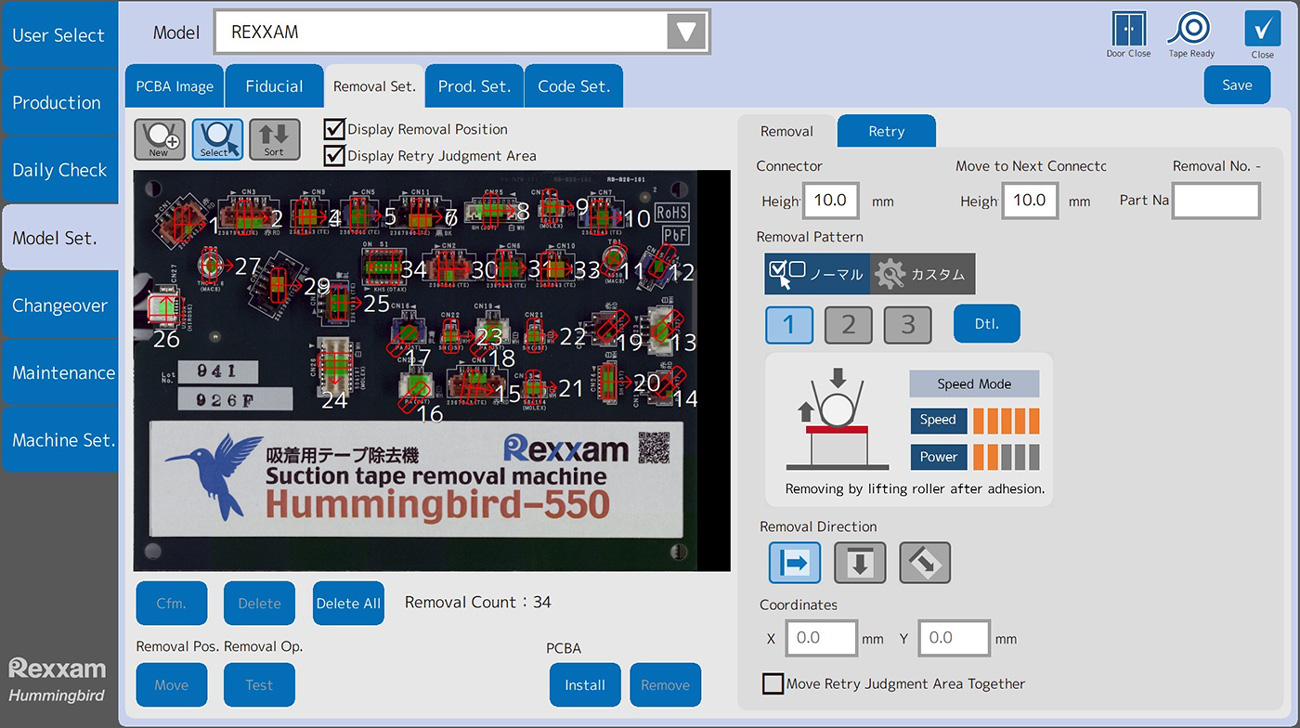Screen dimensions: 1300x728
Task: Open Maintenance in the sidebar
Action: click(59, 372)
